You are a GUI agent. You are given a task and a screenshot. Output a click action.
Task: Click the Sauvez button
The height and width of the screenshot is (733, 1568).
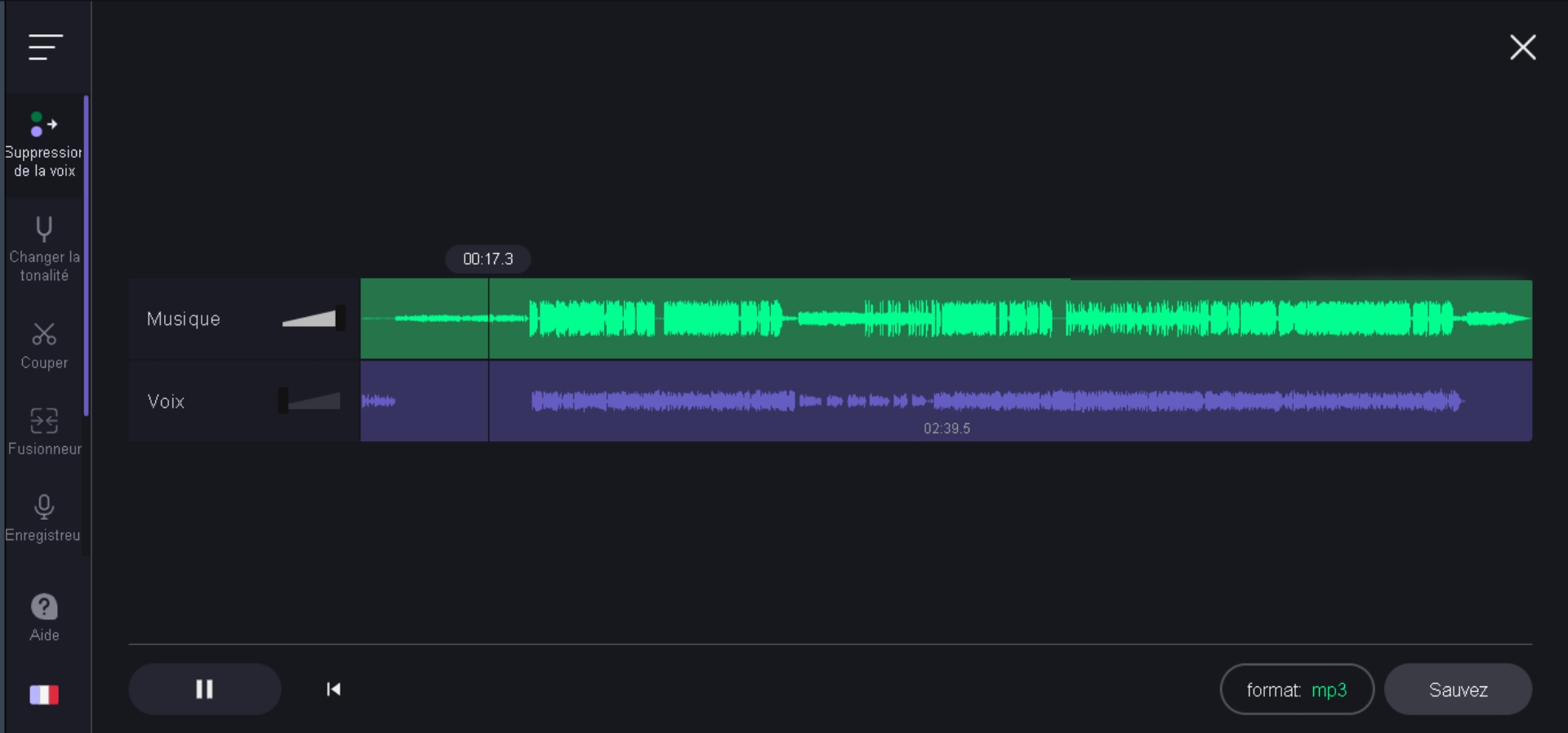(x=1458, y=690)
